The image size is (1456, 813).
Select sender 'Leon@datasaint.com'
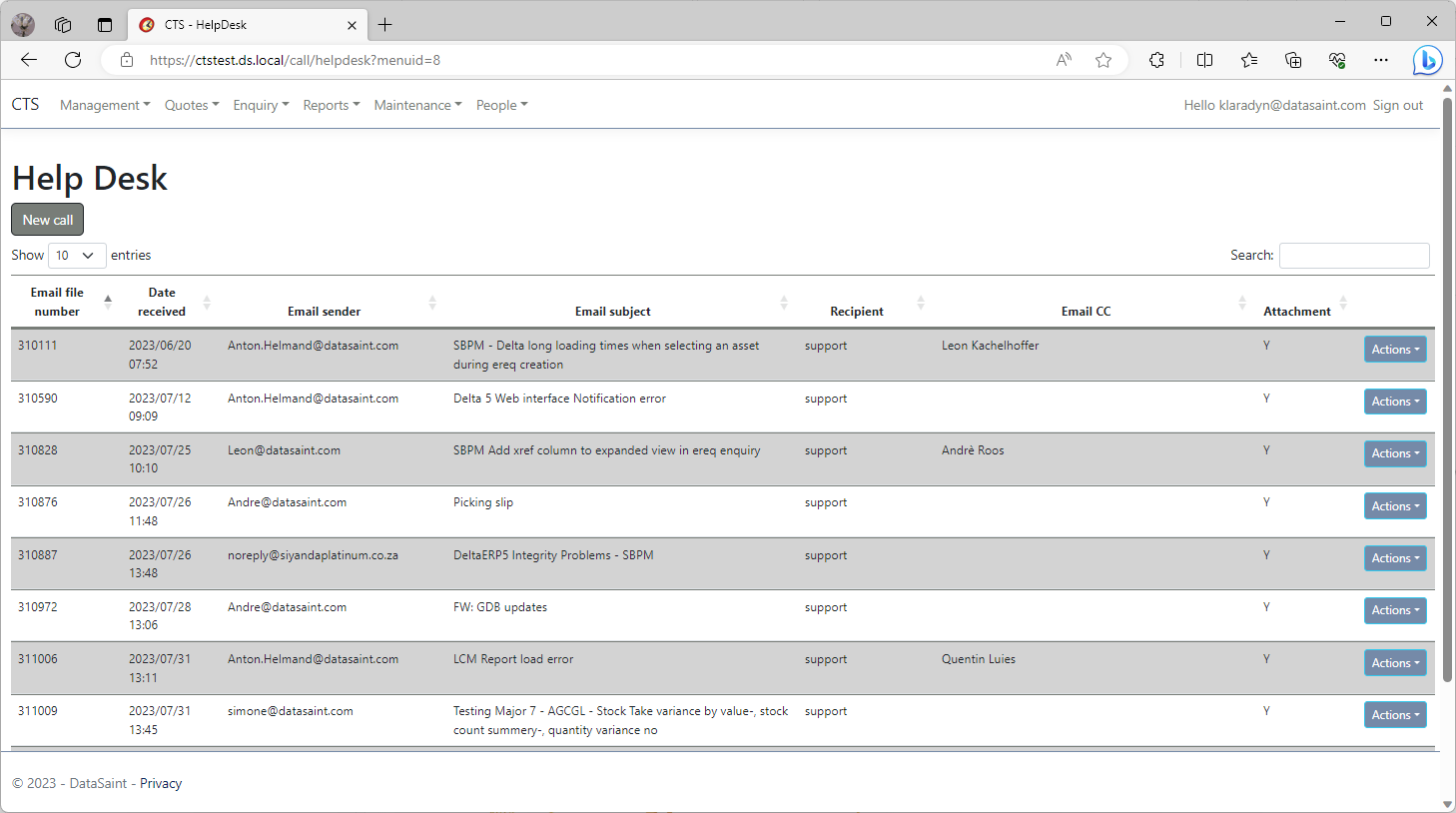(x=284, y=450)
